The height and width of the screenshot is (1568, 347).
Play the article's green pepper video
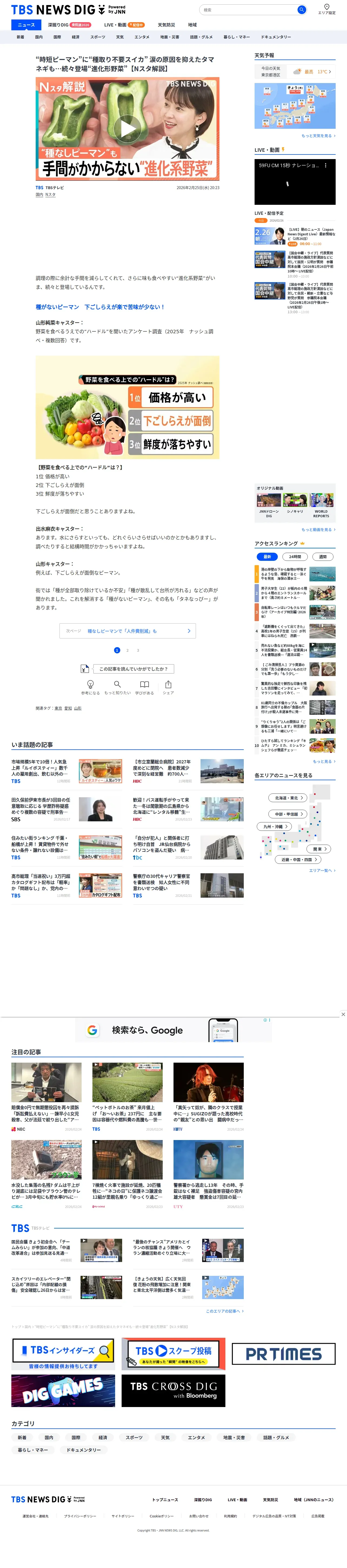[x=127, y=129]
